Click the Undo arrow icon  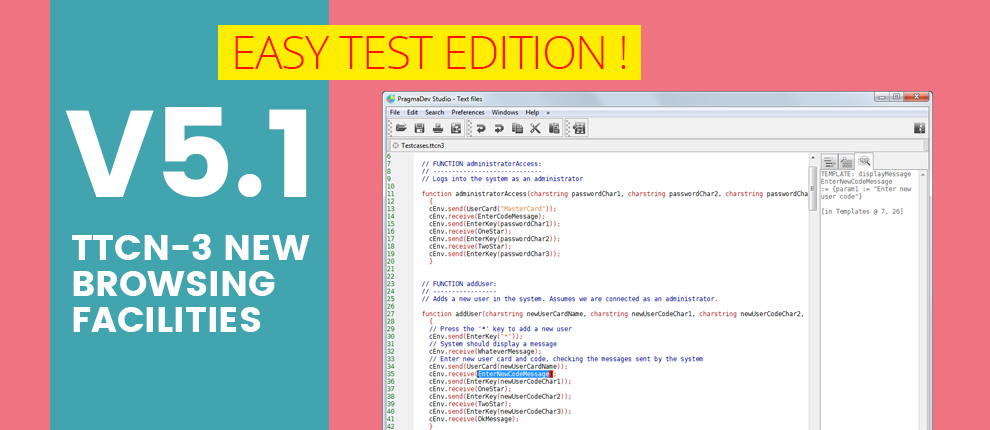(481, 128)
